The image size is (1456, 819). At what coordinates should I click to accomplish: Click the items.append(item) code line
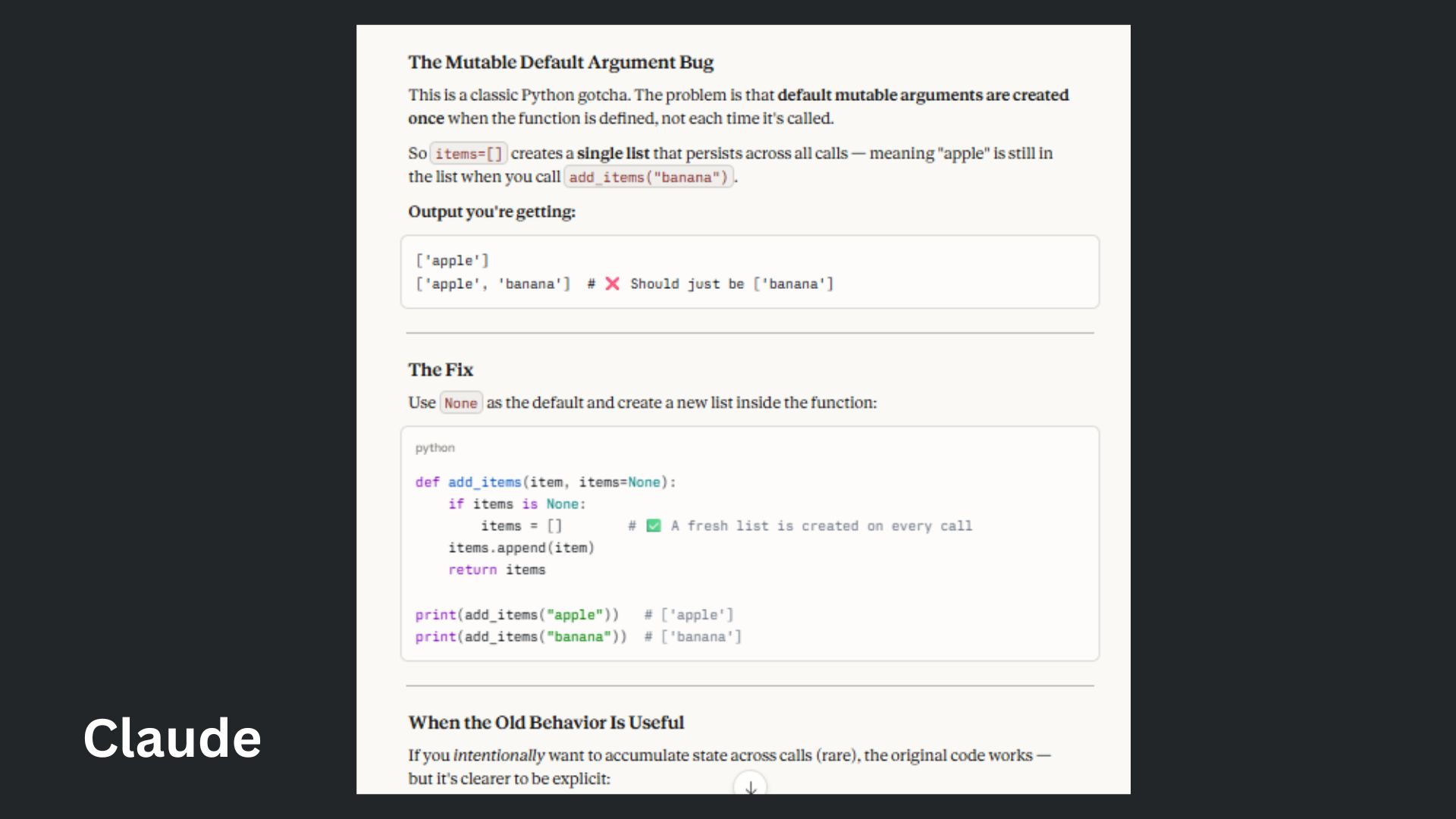click(521, 548)
